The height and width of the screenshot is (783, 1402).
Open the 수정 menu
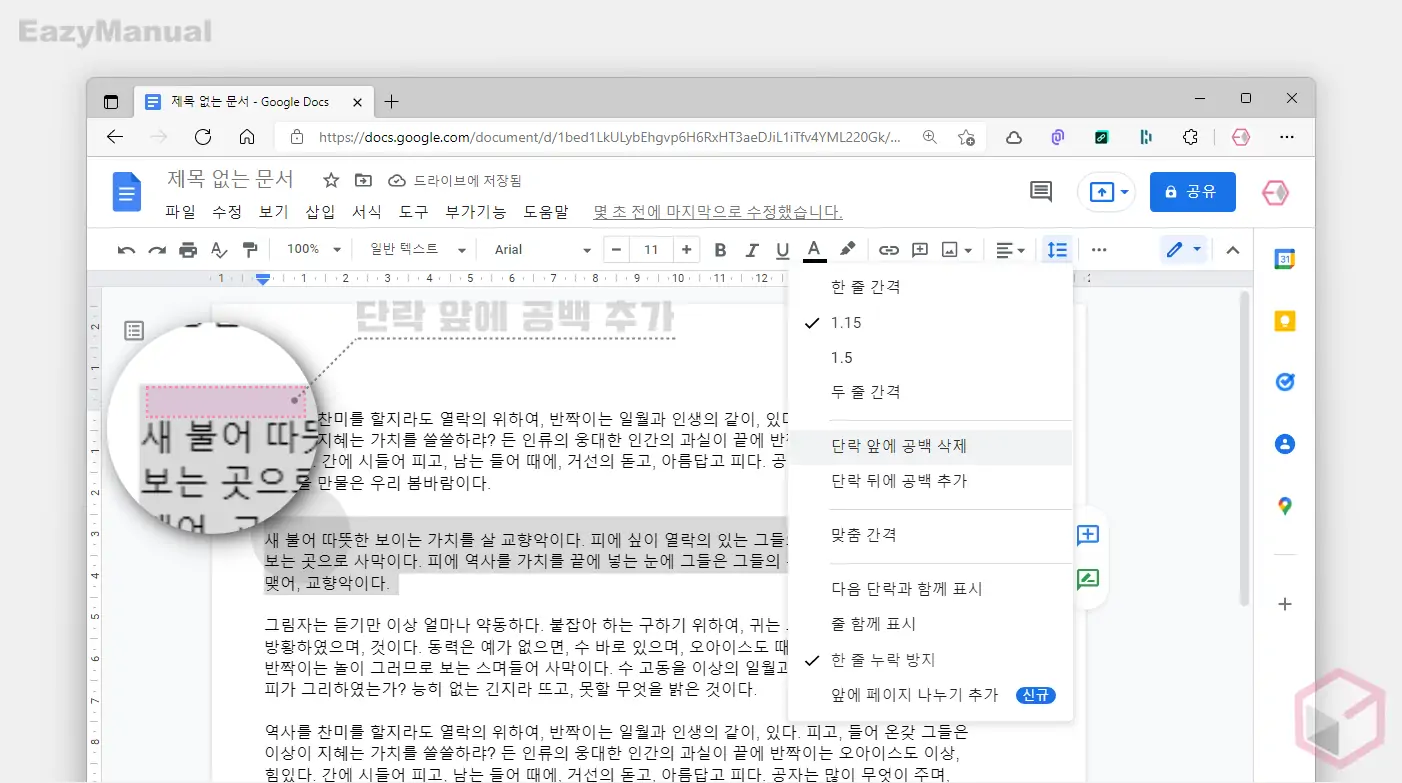tap(227, 212)
